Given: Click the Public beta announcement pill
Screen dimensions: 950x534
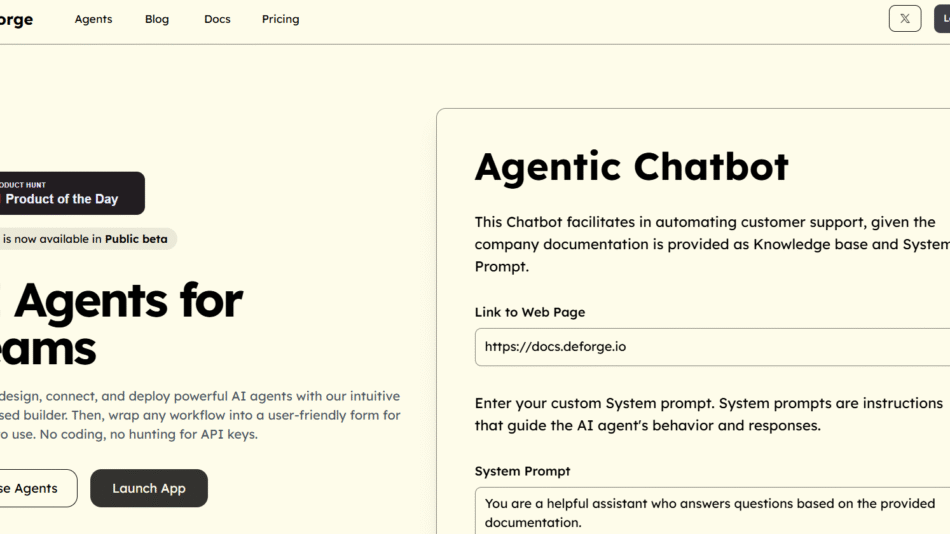Looking at the screenshot, I should click(x=86, y=239).
